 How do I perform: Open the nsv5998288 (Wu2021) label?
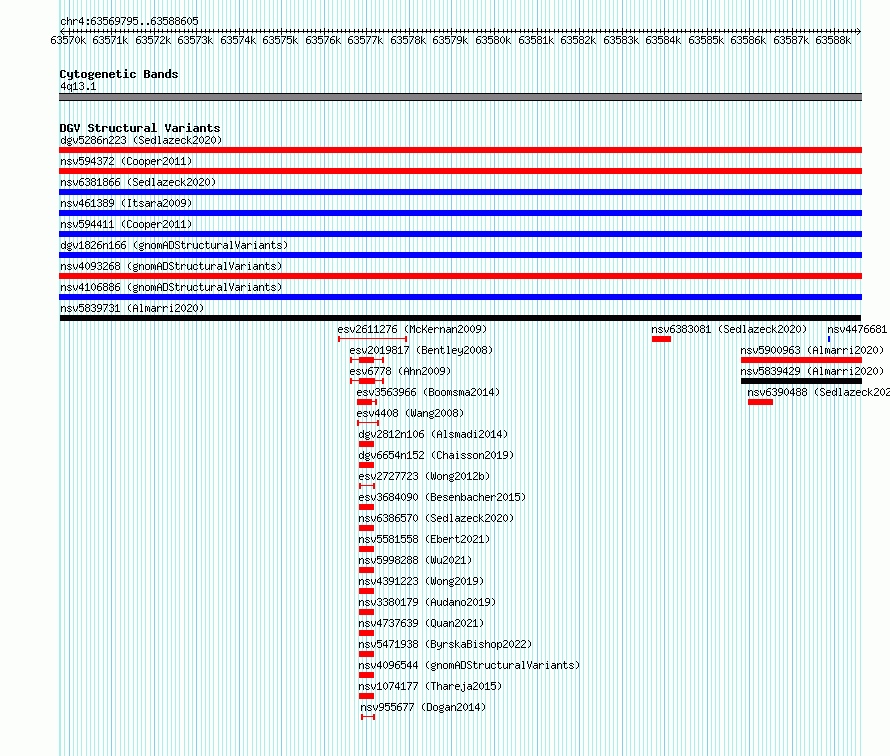(x=415, y=560)
